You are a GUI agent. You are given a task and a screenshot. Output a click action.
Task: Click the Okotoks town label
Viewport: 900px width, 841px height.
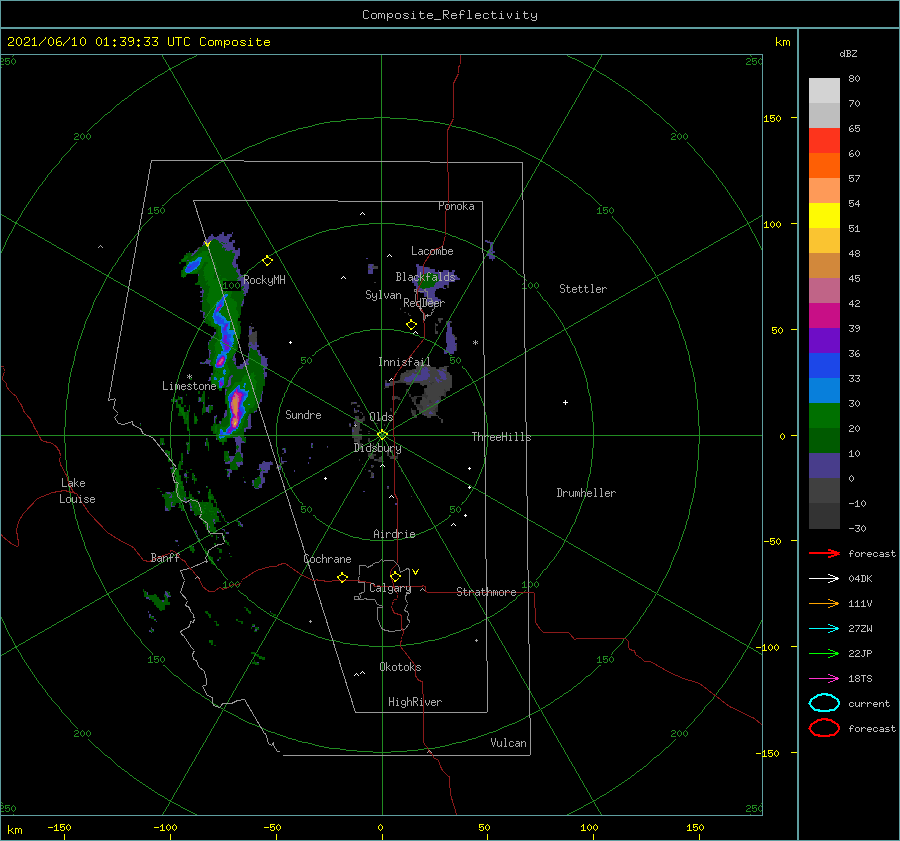coord(400,667)
